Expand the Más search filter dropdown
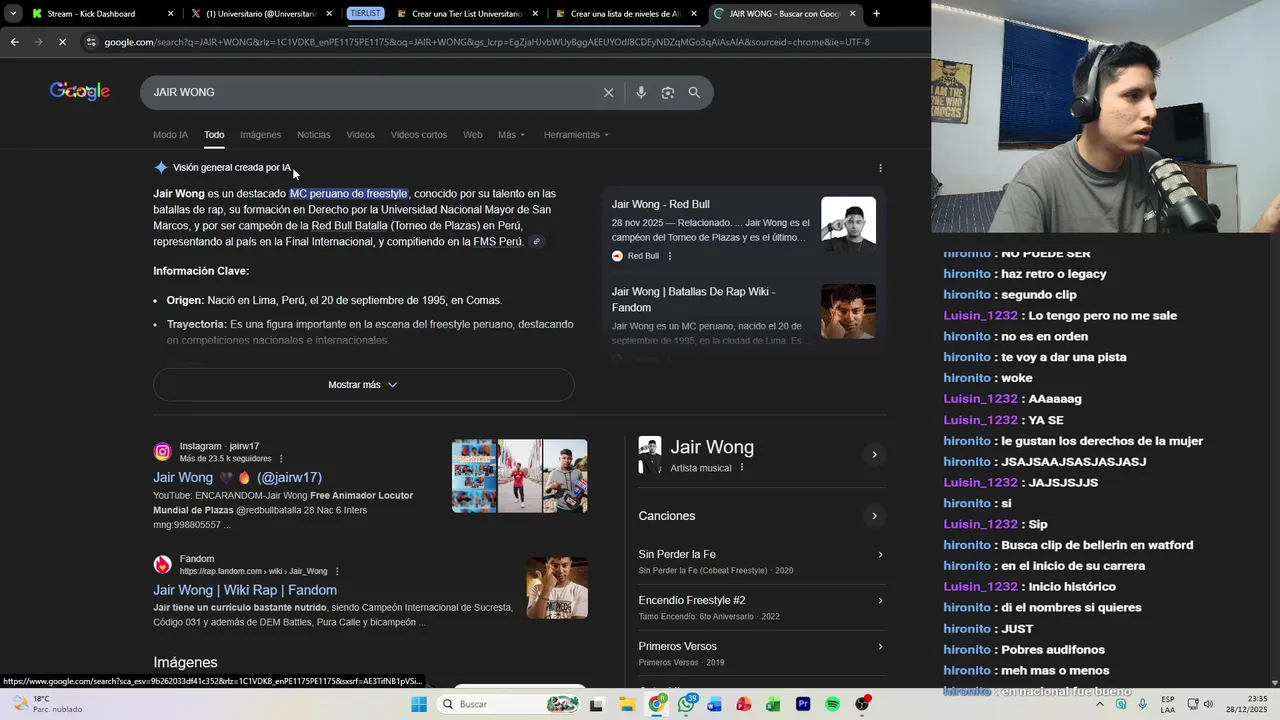 pos(511,135)
